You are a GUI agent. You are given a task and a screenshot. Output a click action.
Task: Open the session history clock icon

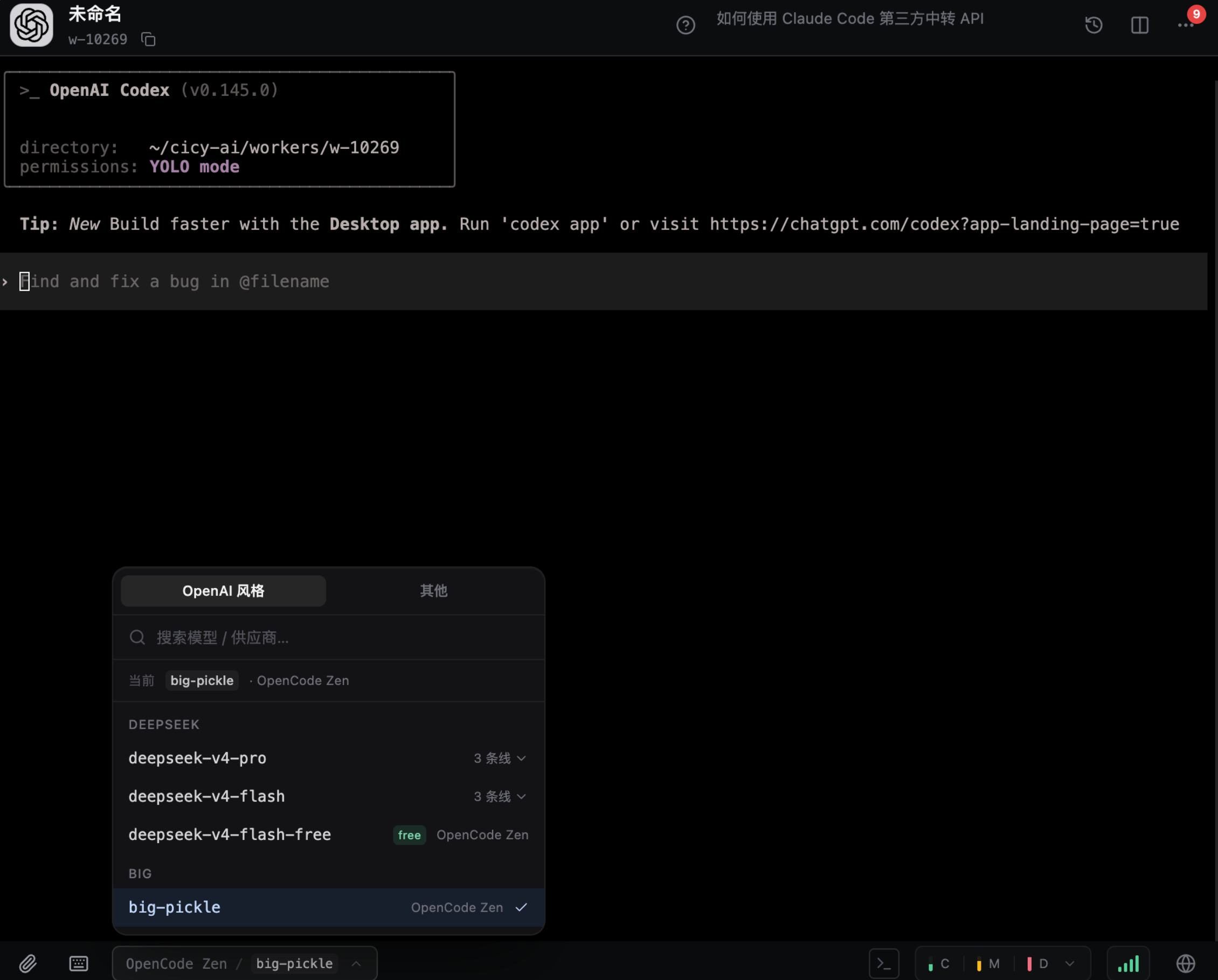(x=1094, y=25)
